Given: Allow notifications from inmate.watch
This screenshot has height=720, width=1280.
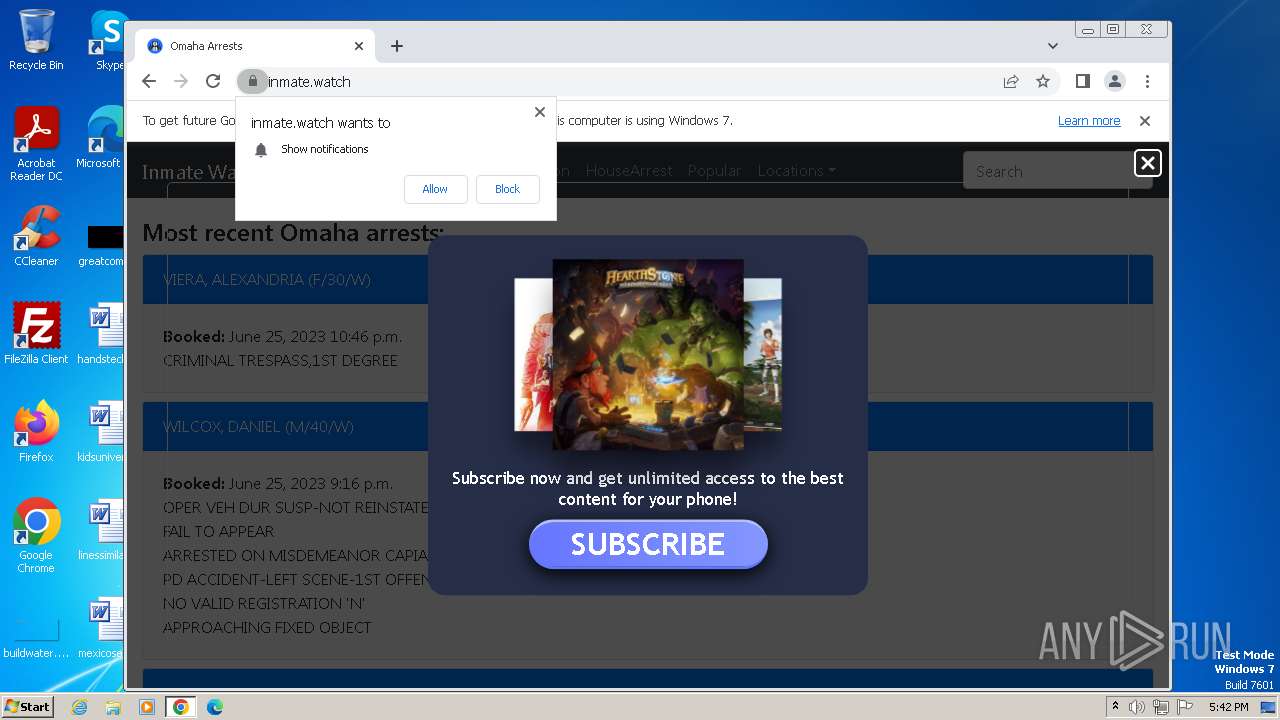Looking at the screenshot, I should [x=435, y=189].
